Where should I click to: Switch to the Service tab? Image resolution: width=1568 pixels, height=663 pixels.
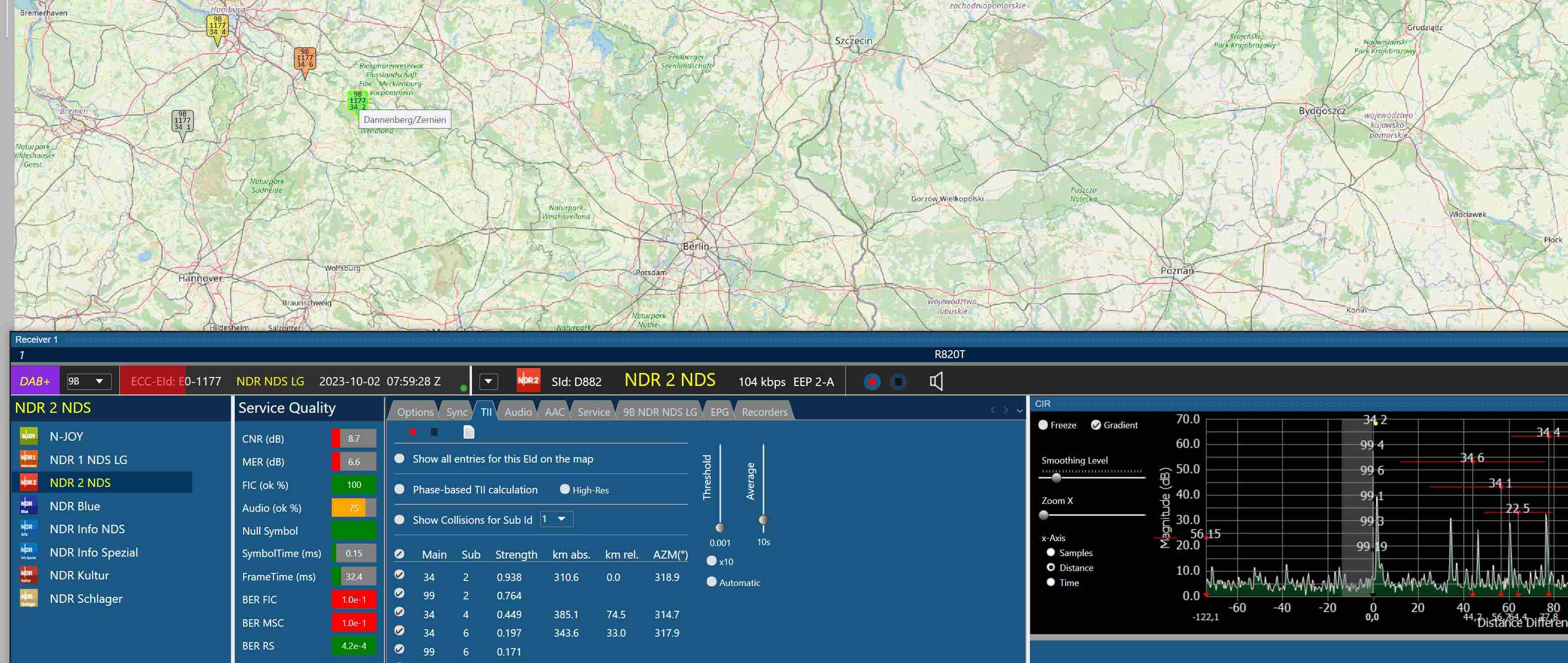[x=593, y=411]
